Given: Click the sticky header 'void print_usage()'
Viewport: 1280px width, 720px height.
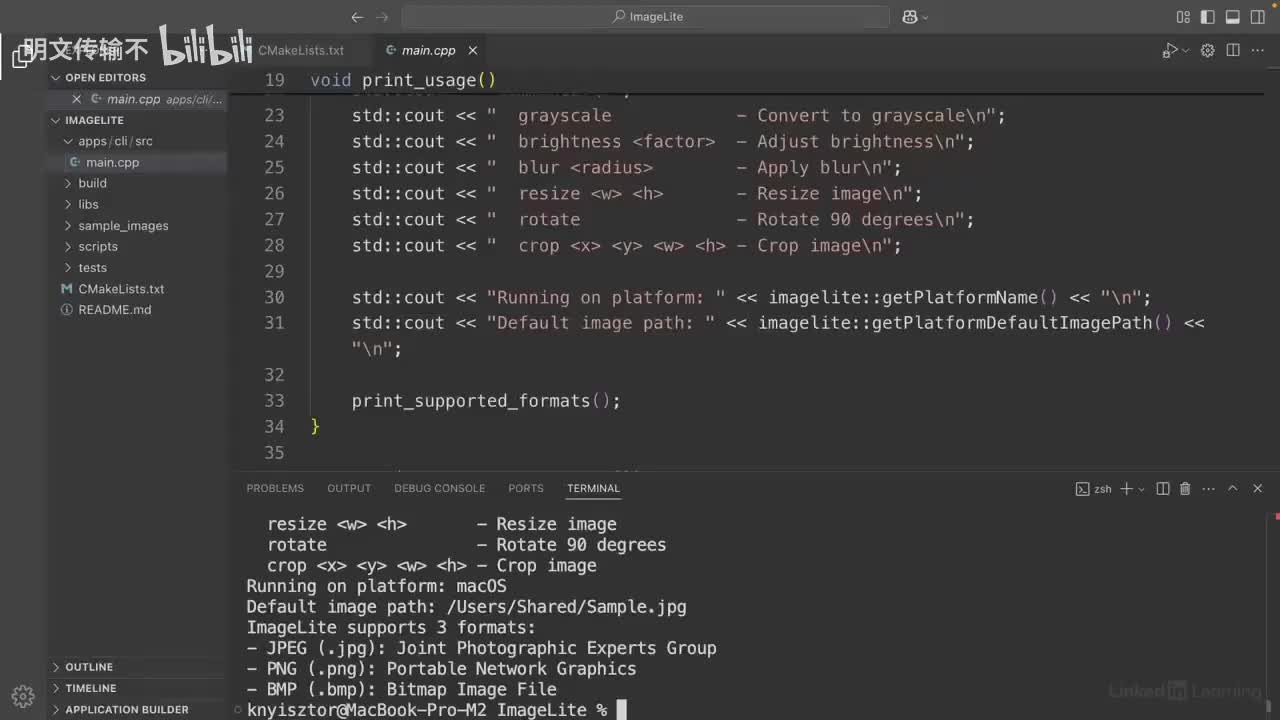Looking at the screenshot, I should (404, 80).
